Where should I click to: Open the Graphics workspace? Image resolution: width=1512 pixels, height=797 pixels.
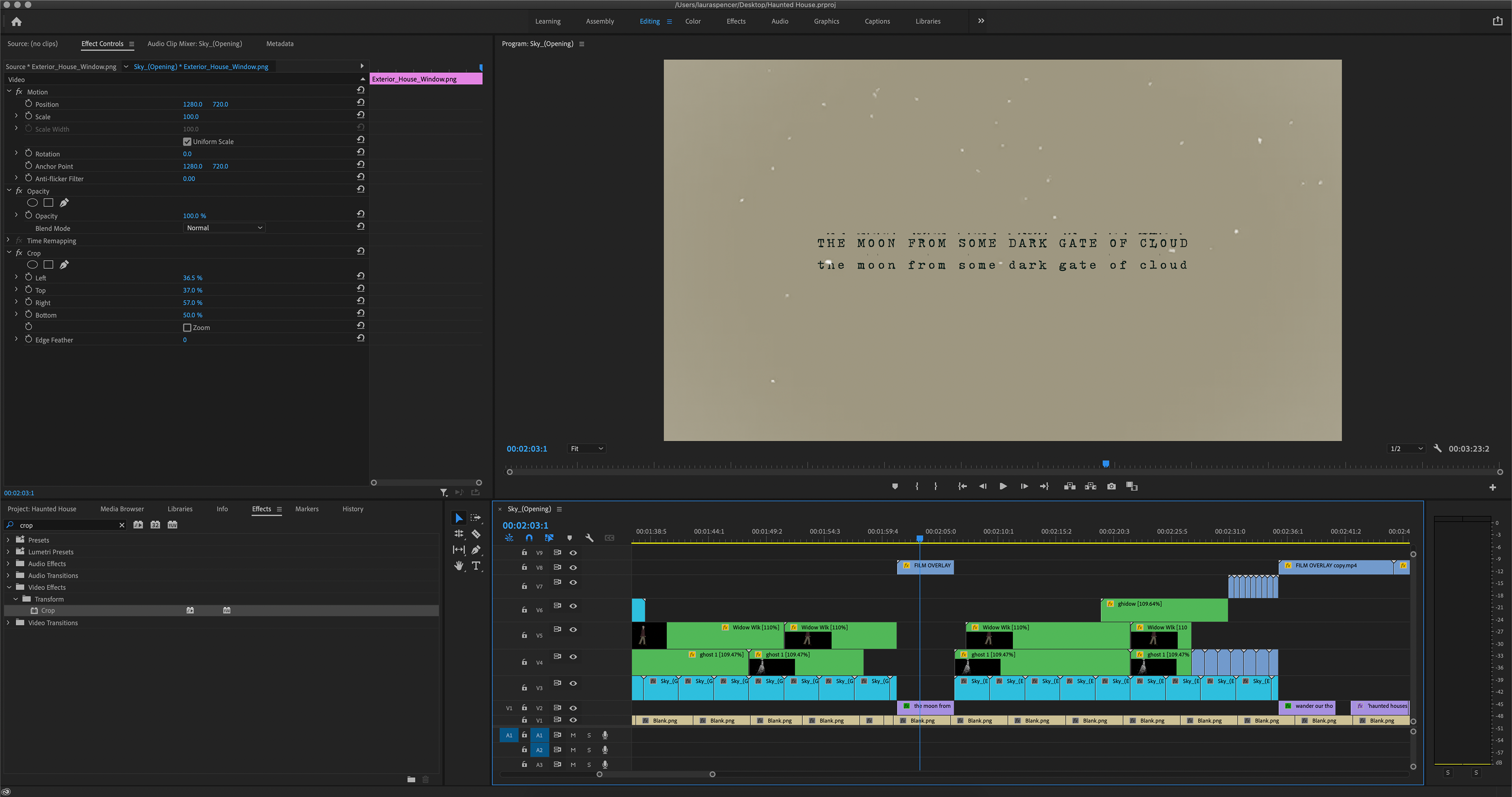[826, 21]
